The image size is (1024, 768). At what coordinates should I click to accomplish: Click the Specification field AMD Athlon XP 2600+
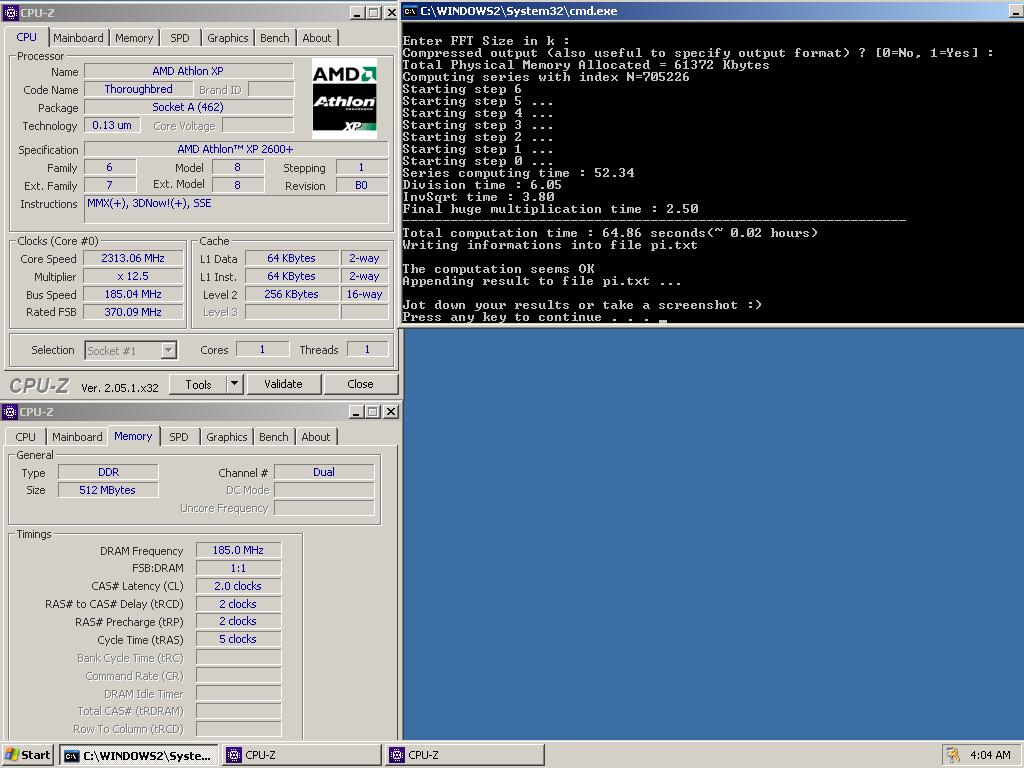(236, 149)
